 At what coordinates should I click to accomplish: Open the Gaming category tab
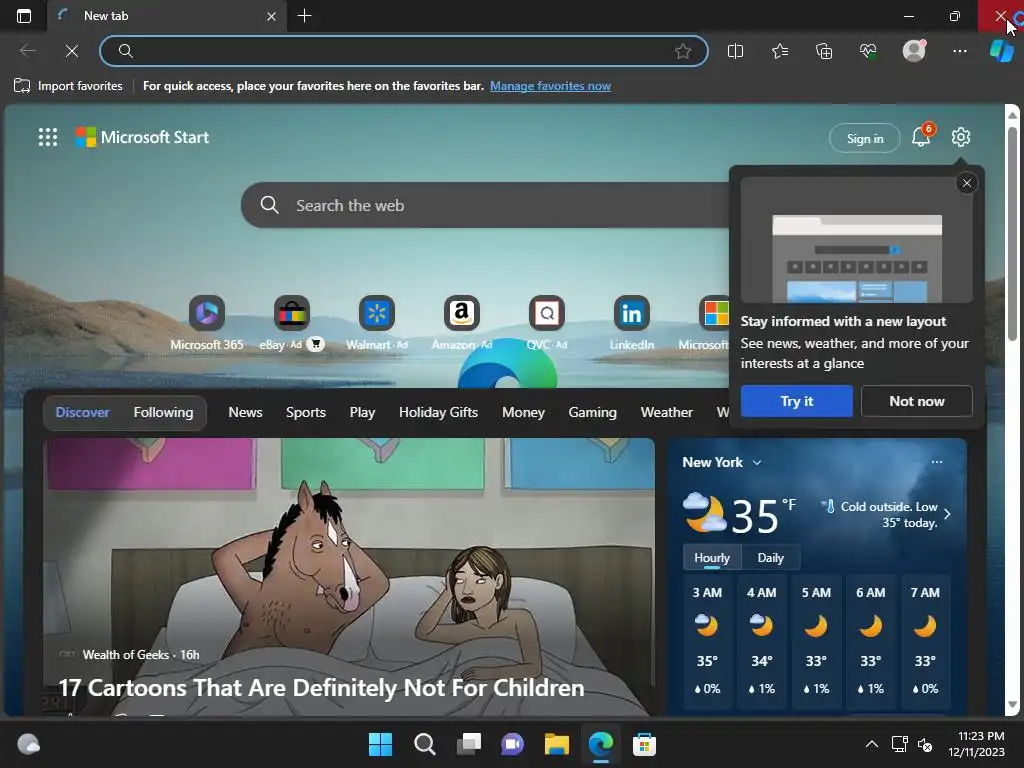[592, 412]
